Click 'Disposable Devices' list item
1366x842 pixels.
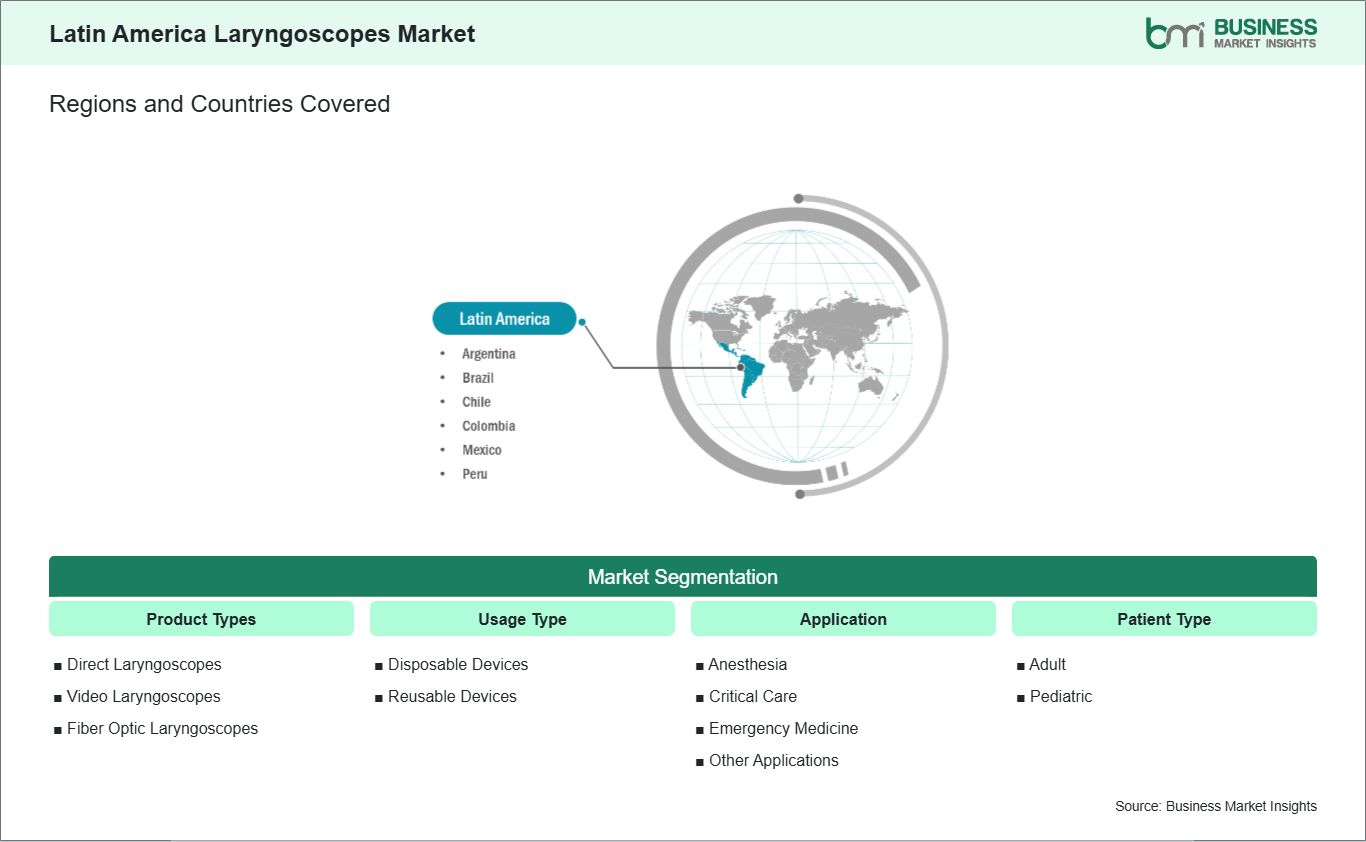[x=452, y=664]
